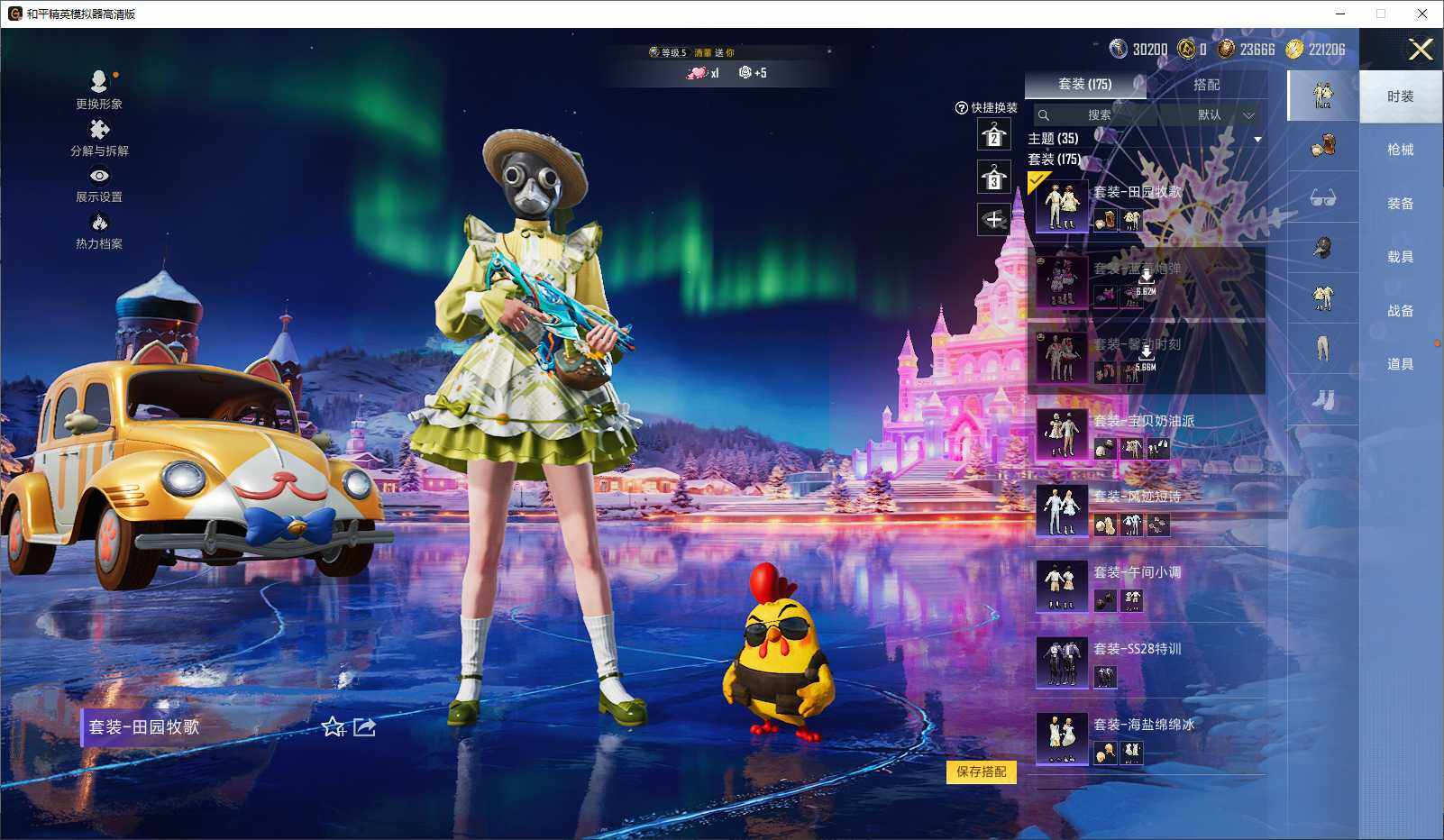Image resolution: width=1444 pixels, height=840 pixels.
Task: Click the yellow chick pet
Action: [781, 653]
